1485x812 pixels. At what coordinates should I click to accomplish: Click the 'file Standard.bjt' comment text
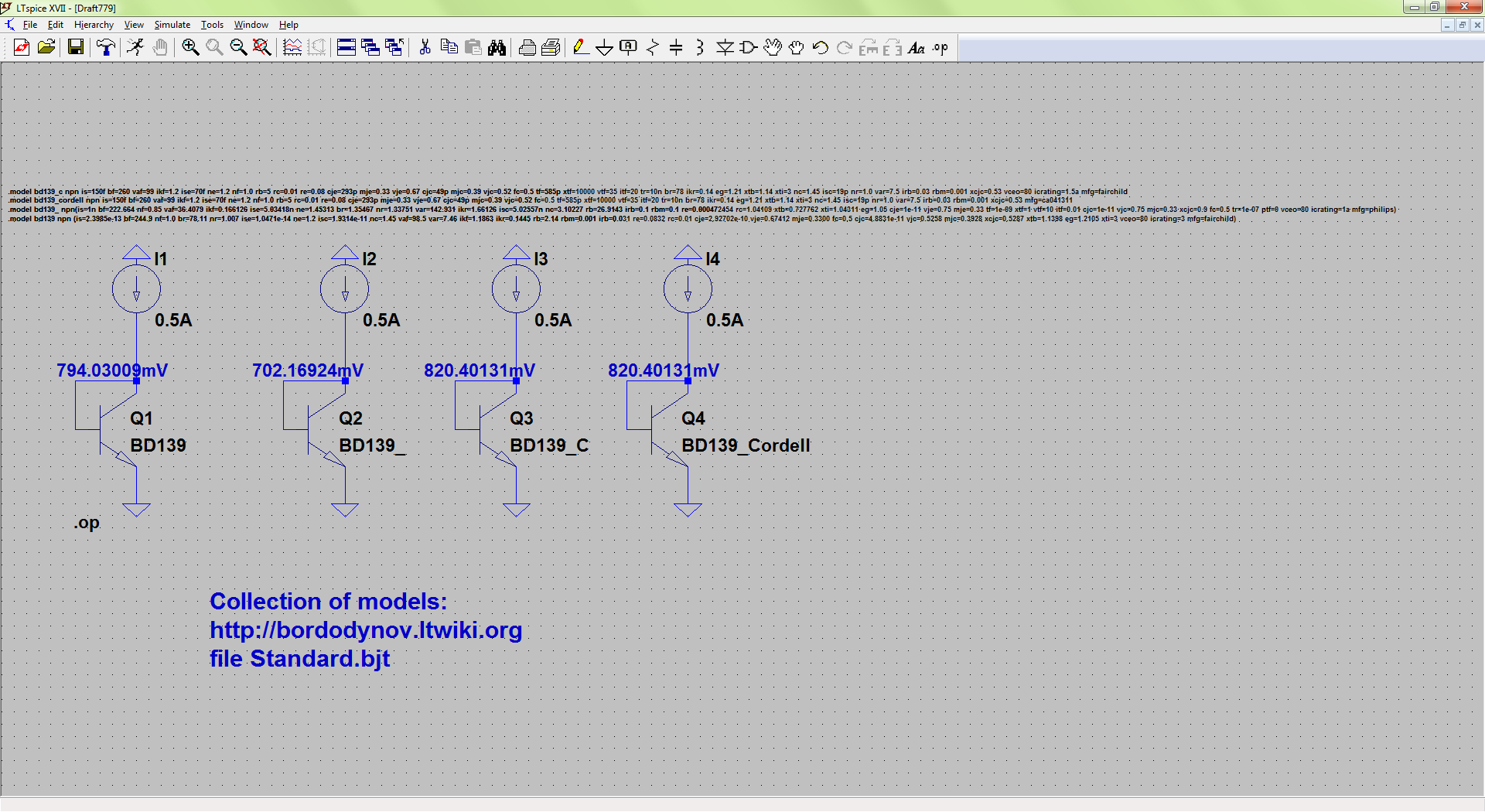pos(300,659)
